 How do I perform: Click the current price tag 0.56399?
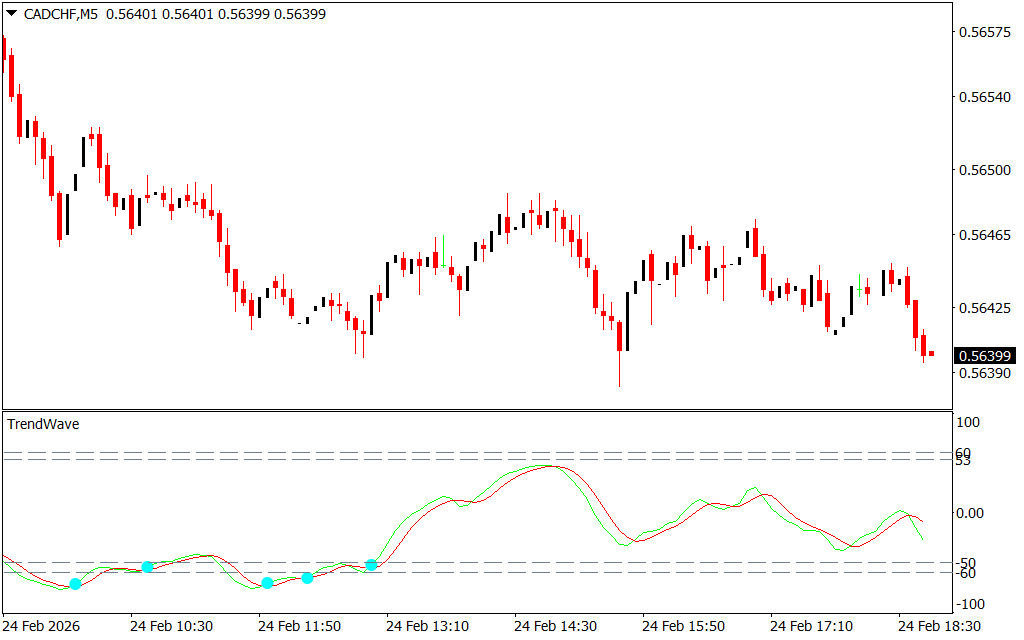point(984,356)
